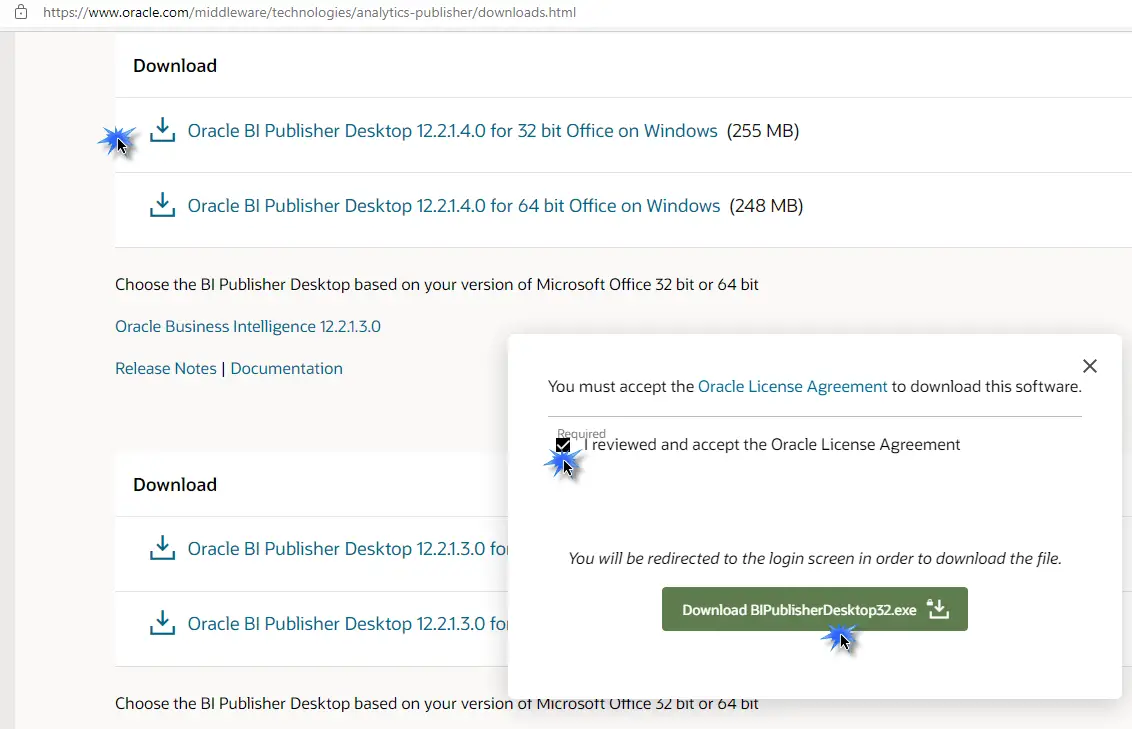The height and width of the screenshot is (729, 1132).
Task: Click download icon for 12.2.1.4.0 32 bit
Action: coord(162,130)
